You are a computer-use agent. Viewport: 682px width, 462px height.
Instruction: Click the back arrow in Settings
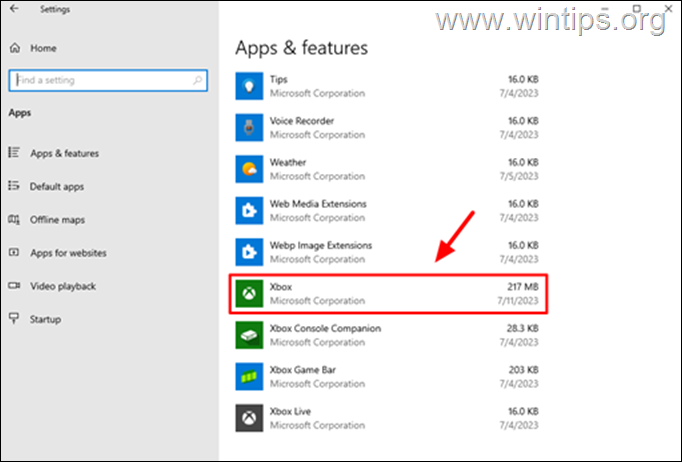(x=14, y=9)
